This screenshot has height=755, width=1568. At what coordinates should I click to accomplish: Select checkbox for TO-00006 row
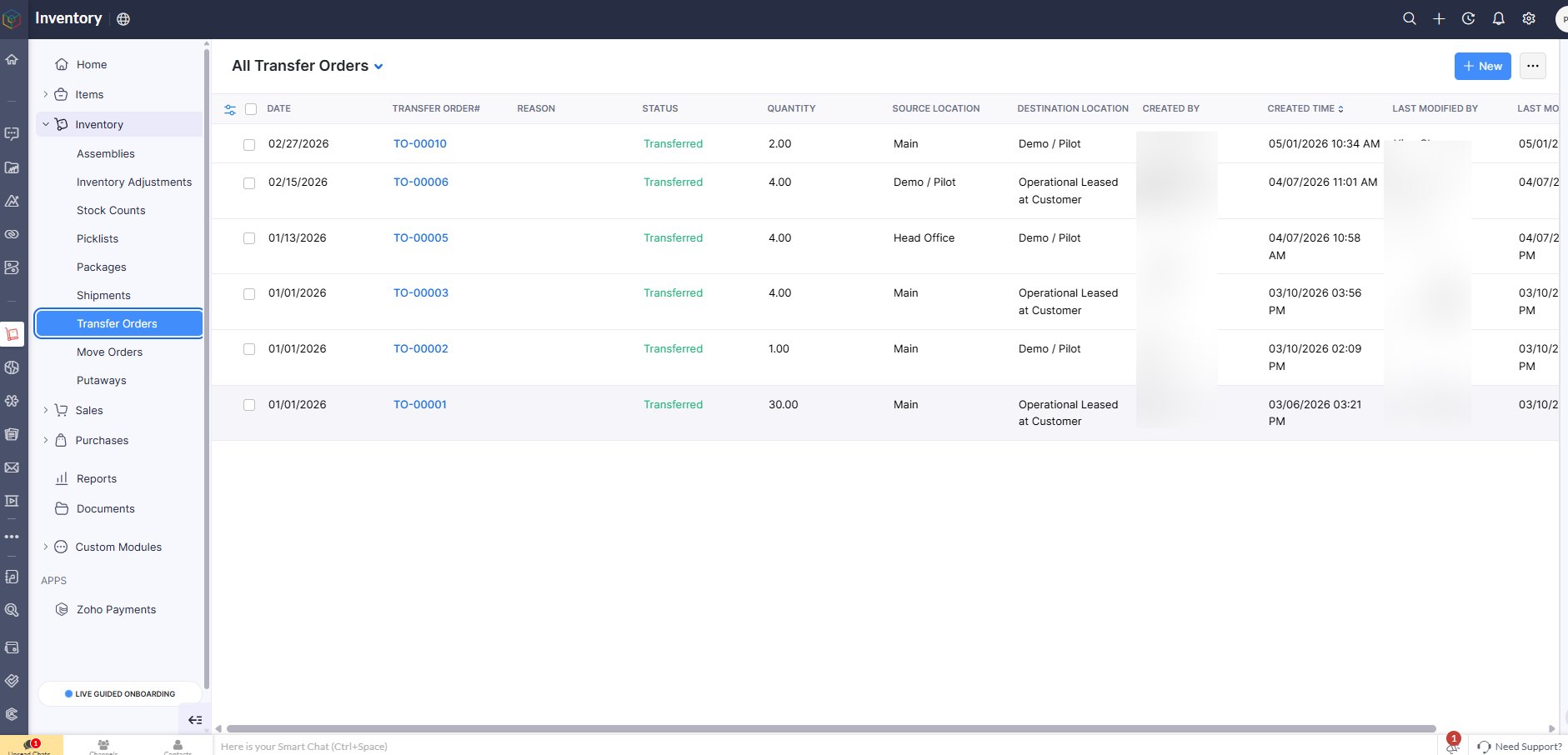point(249,183)
